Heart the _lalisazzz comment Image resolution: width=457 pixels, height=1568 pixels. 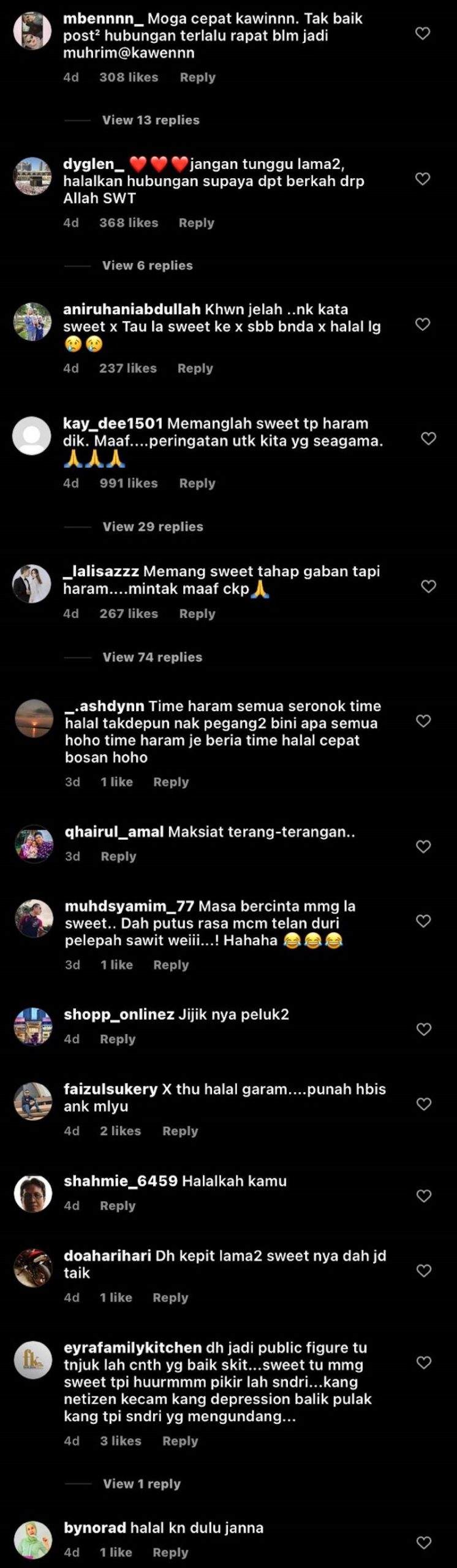point(428,587)
